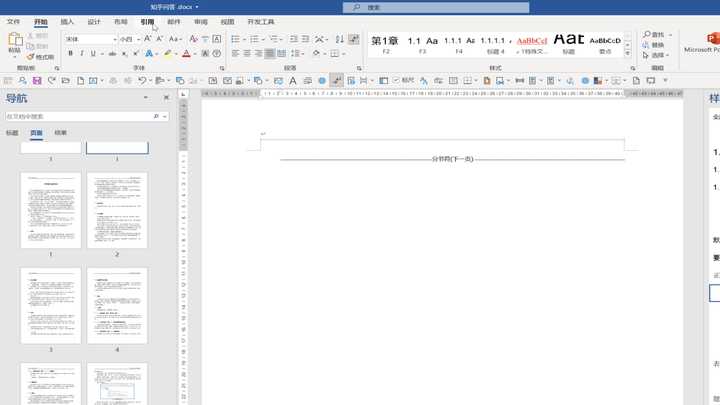The image size is (720, 405).
Task: Toggle superscript formatting
Action: (x=136, y=54)
